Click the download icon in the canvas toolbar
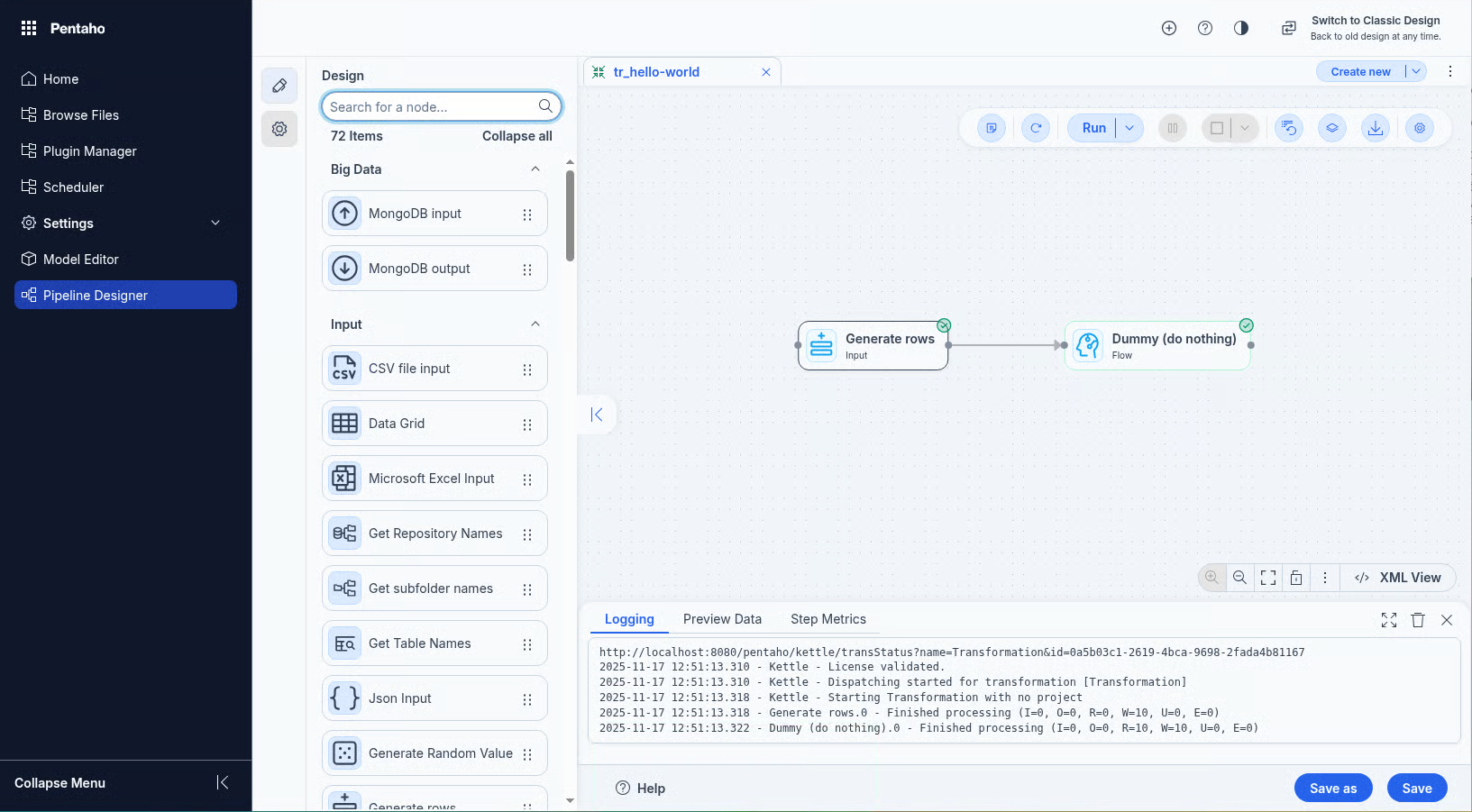The height and width of the screenshot is (812, 1472). tap(1375, 128)
